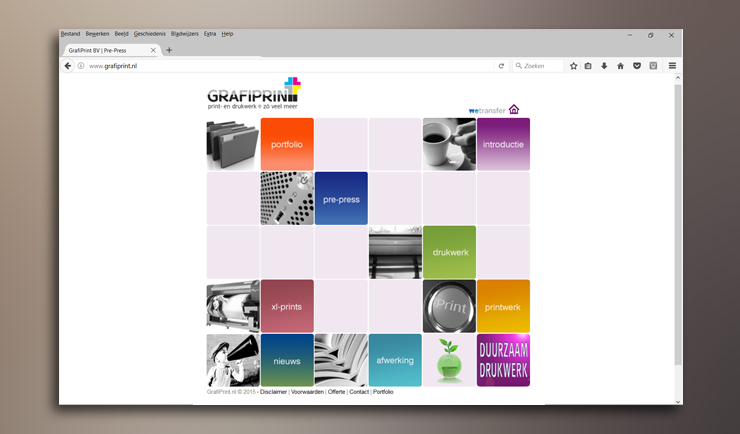This screenshot has width=740, height=434.
Task: Click the child with megaphone photo
Action: [x=233, y=360]
